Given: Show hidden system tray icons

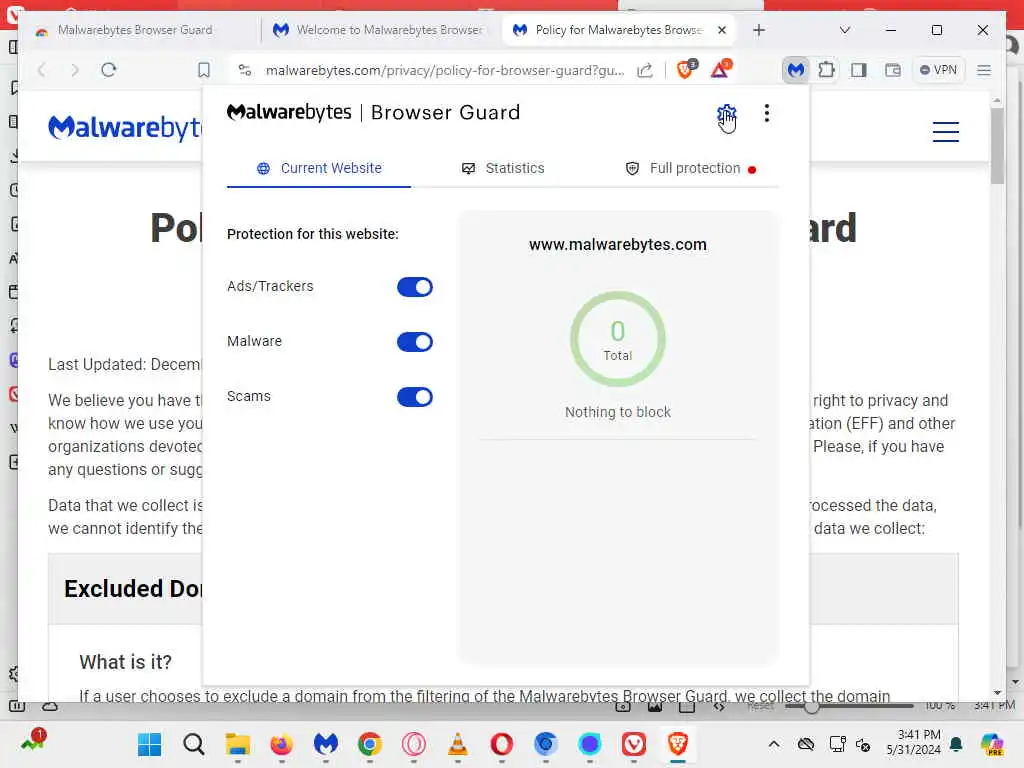Looking at the screenshot, I should click(774, 744).
